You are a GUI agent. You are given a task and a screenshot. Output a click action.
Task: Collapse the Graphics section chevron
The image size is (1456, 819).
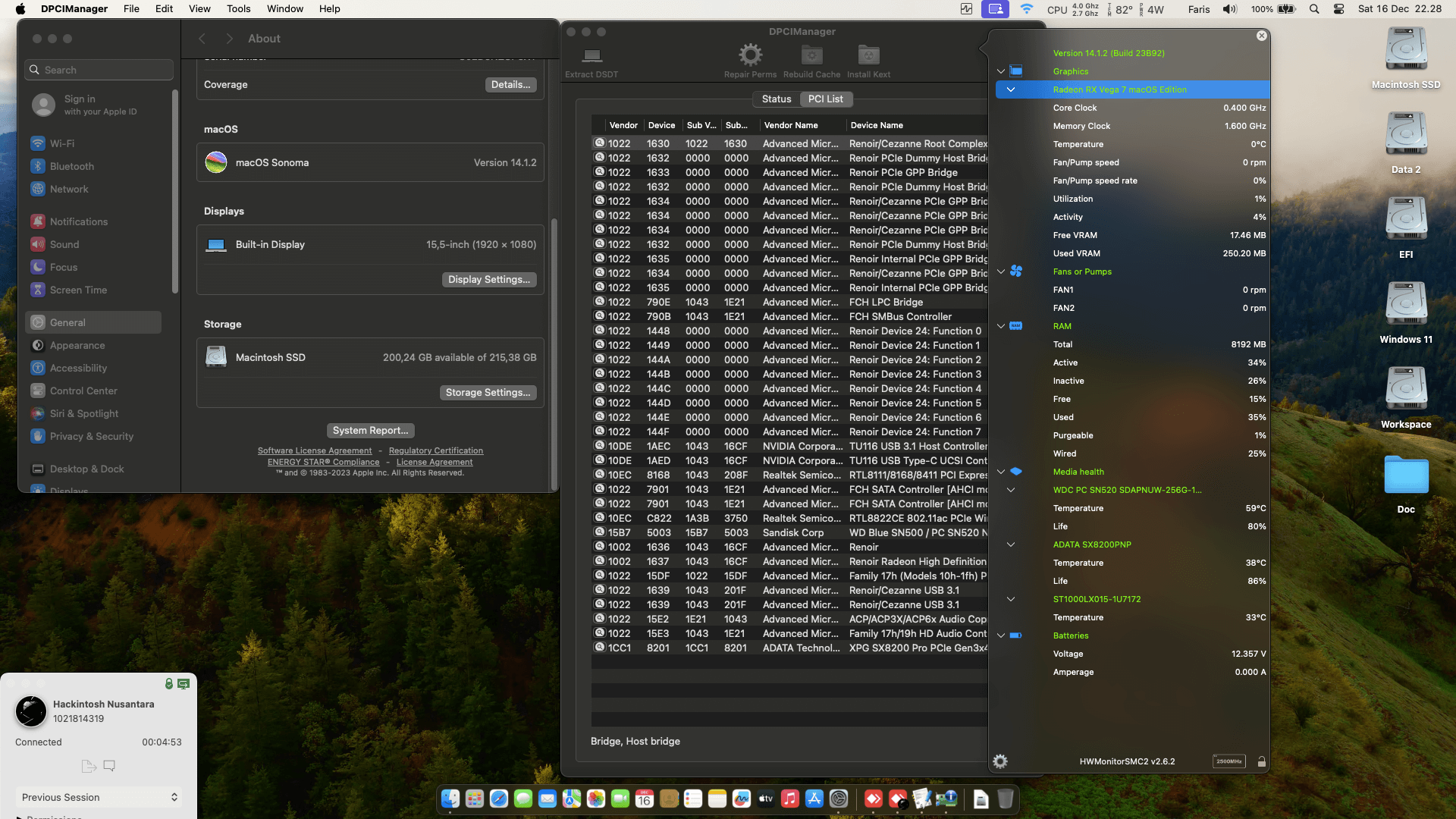pos(1001,71)
